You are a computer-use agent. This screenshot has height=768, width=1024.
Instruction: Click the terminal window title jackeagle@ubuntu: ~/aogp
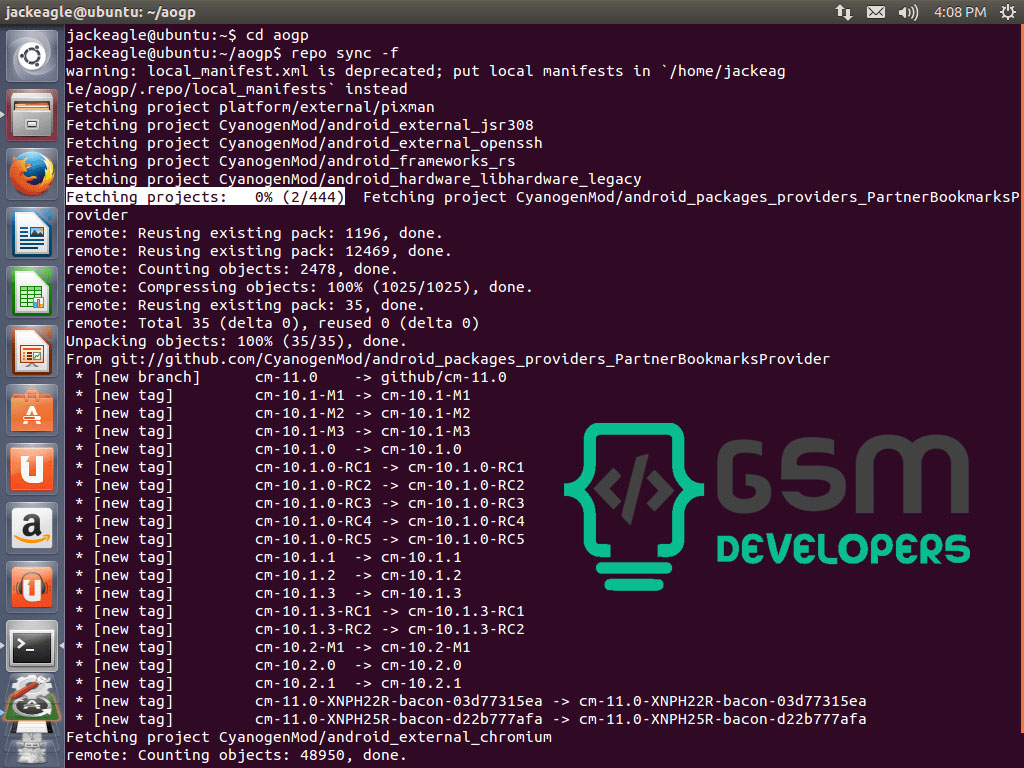point(101,12)
